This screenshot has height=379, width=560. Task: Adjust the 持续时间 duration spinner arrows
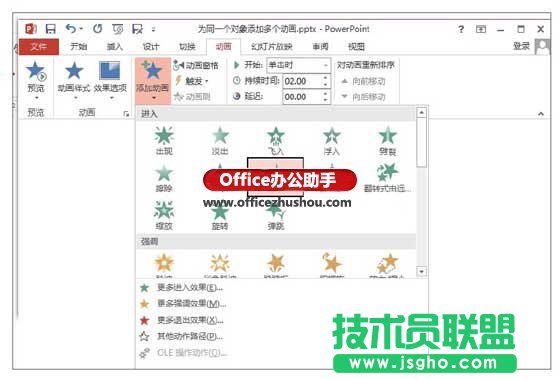(x=325, y=81)
